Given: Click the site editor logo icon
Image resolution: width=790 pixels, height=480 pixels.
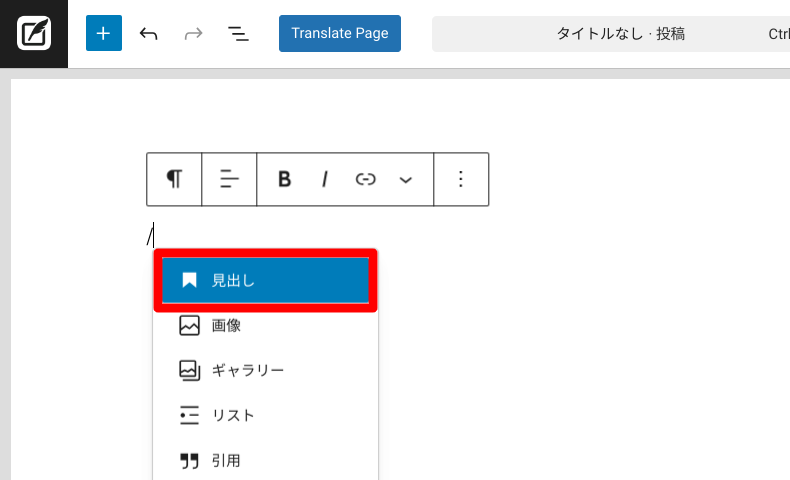Looking at the screenshot, I should tap(34, 34).
